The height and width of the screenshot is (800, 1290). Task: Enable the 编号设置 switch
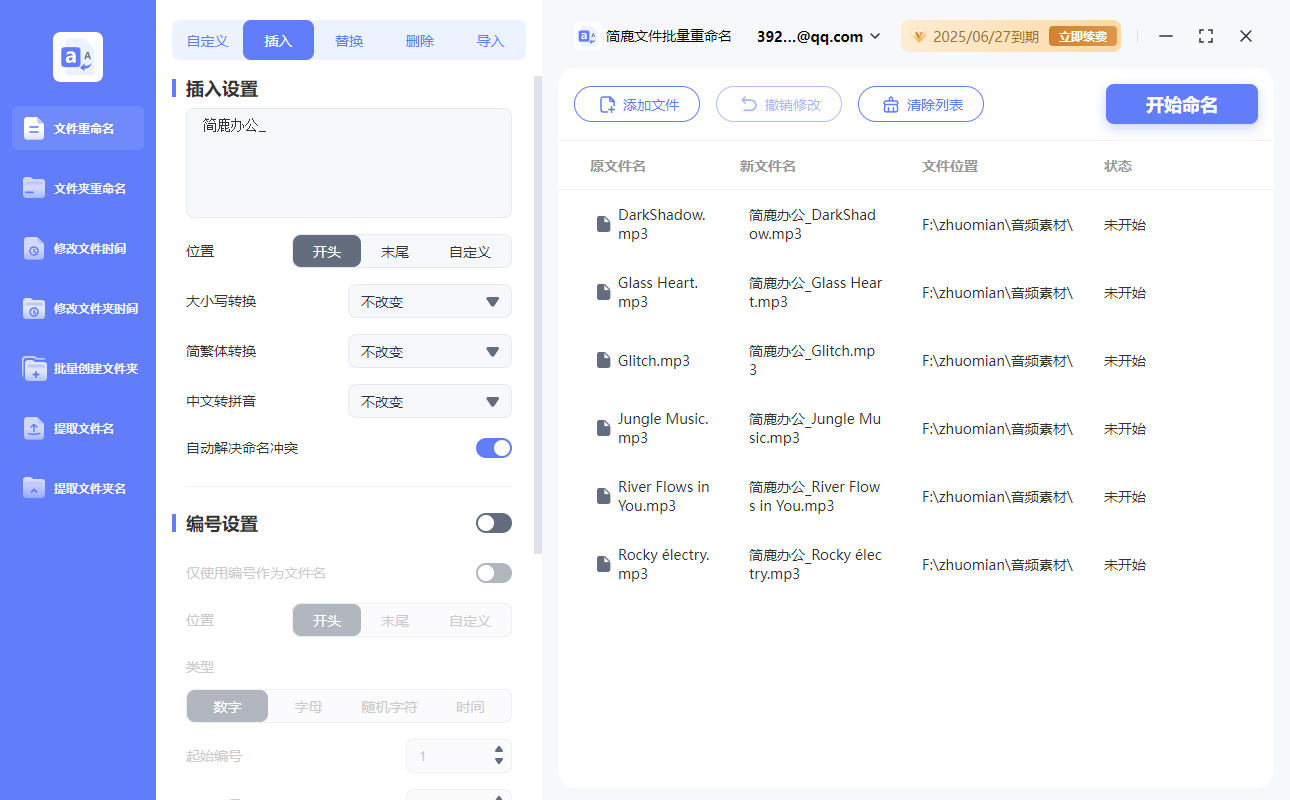493,522
